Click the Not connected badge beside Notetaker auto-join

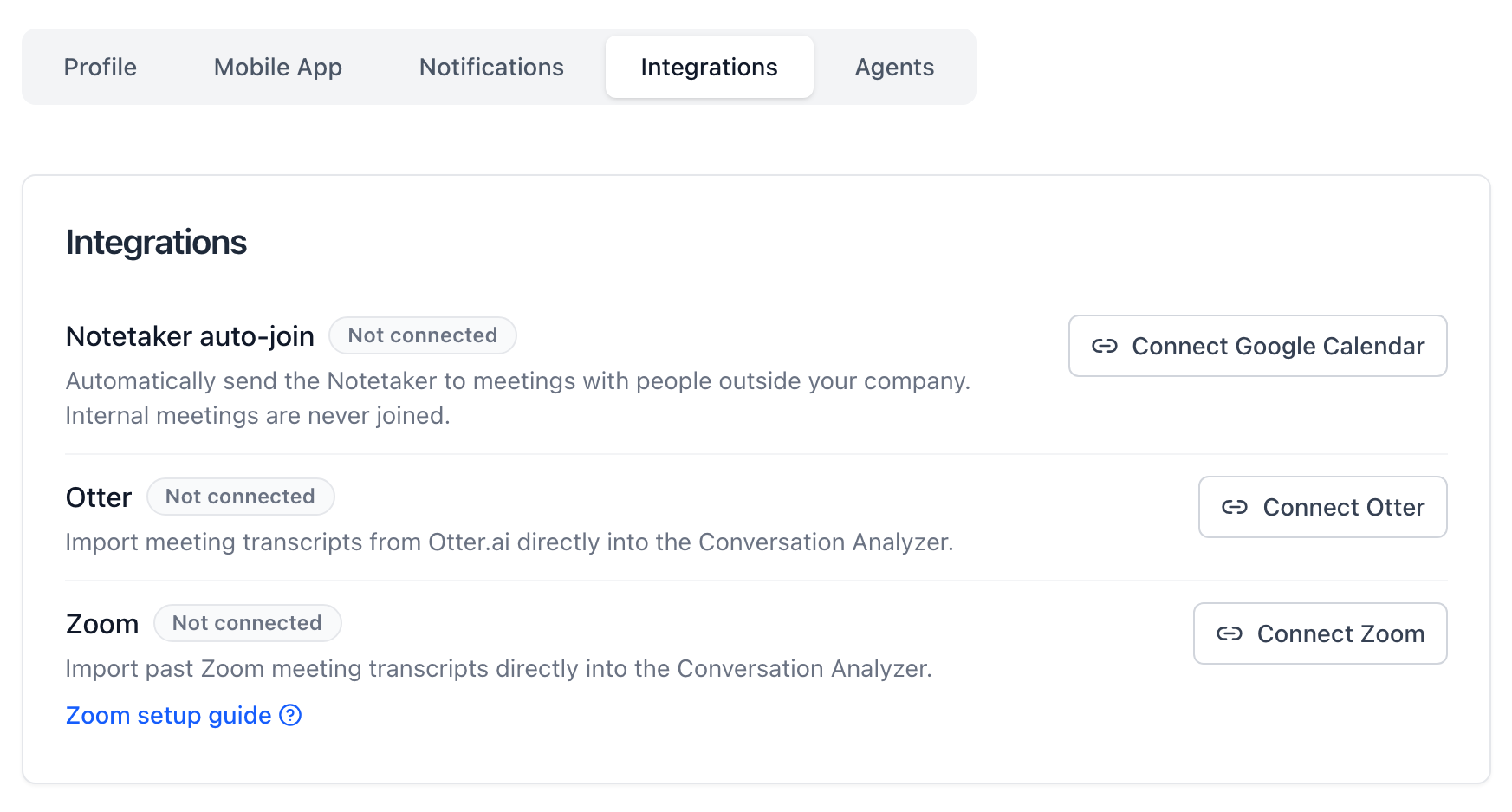pos(423,335)
